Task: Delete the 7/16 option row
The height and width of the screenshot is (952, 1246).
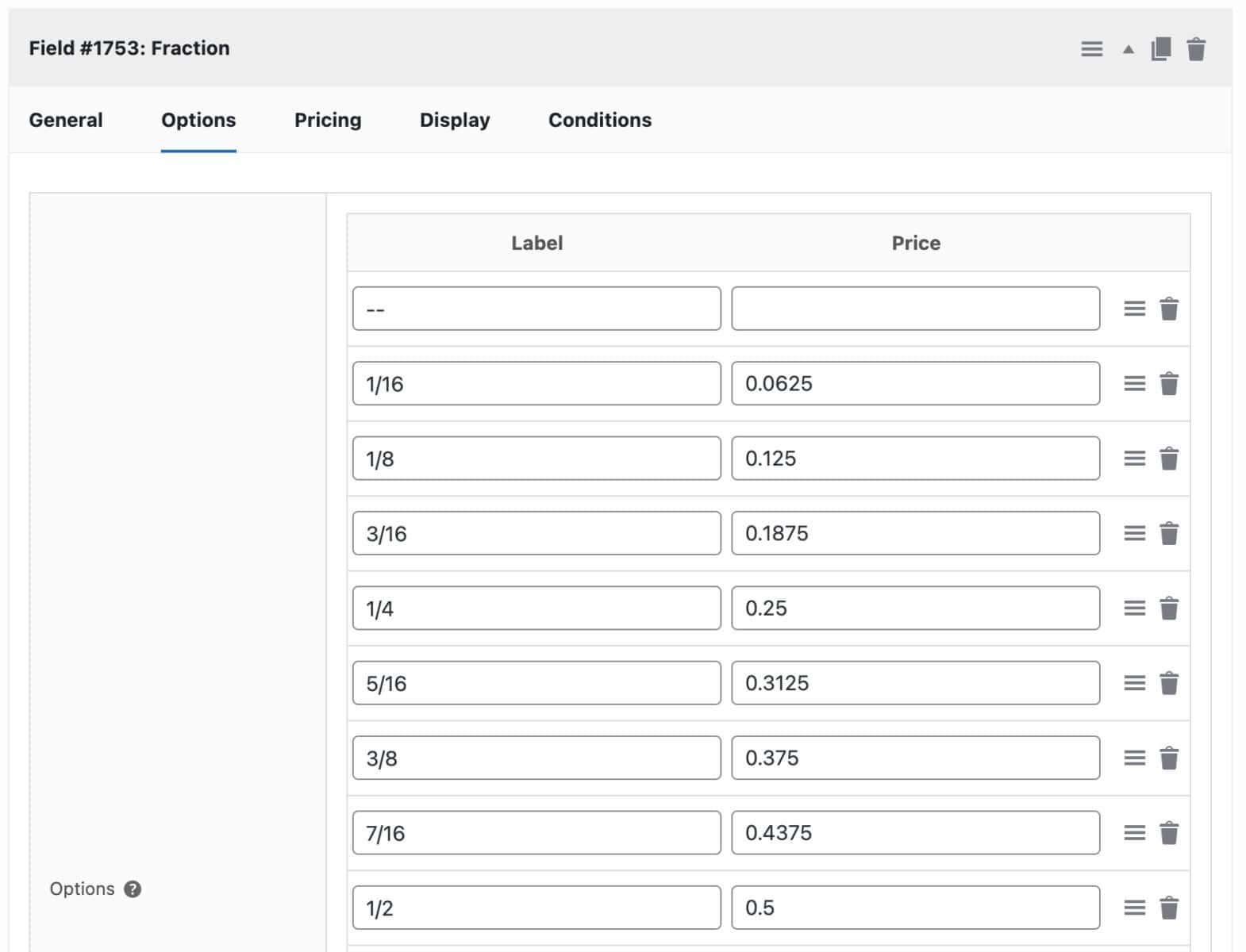Action: pyautogui.click(x=1169, y=832)
